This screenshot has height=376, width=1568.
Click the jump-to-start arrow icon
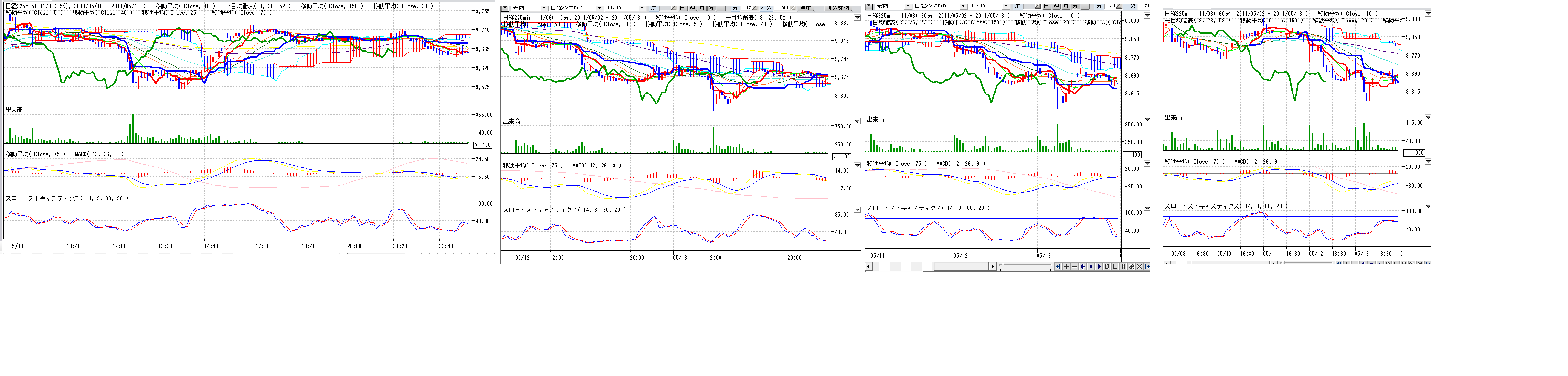[1058, 266]
